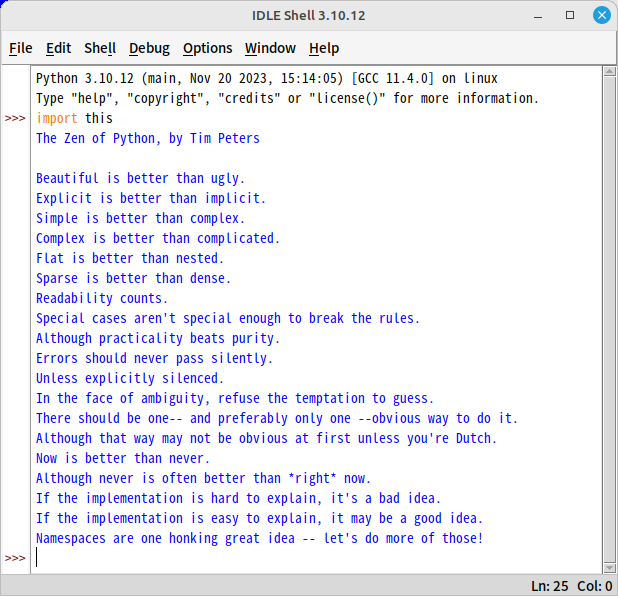Screen dimensions: 618x596
Task: Open the File menu
Action: [x=20, y=48]
